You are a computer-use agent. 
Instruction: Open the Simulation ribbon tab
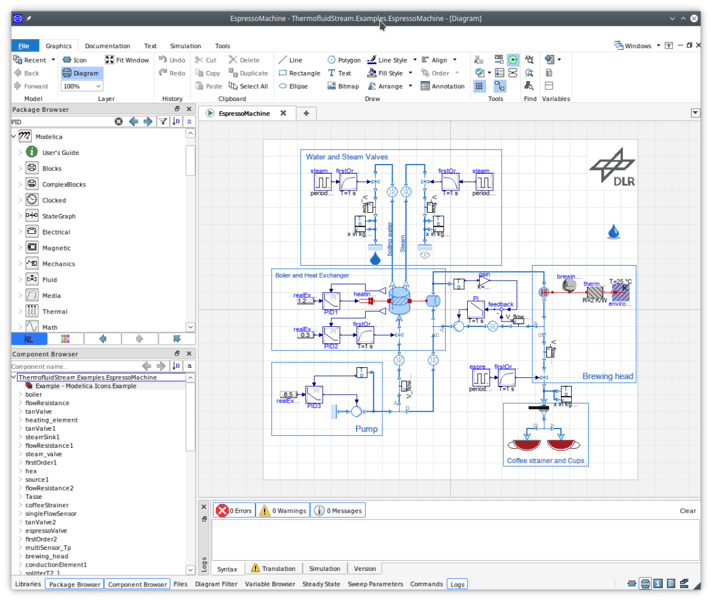185,45
